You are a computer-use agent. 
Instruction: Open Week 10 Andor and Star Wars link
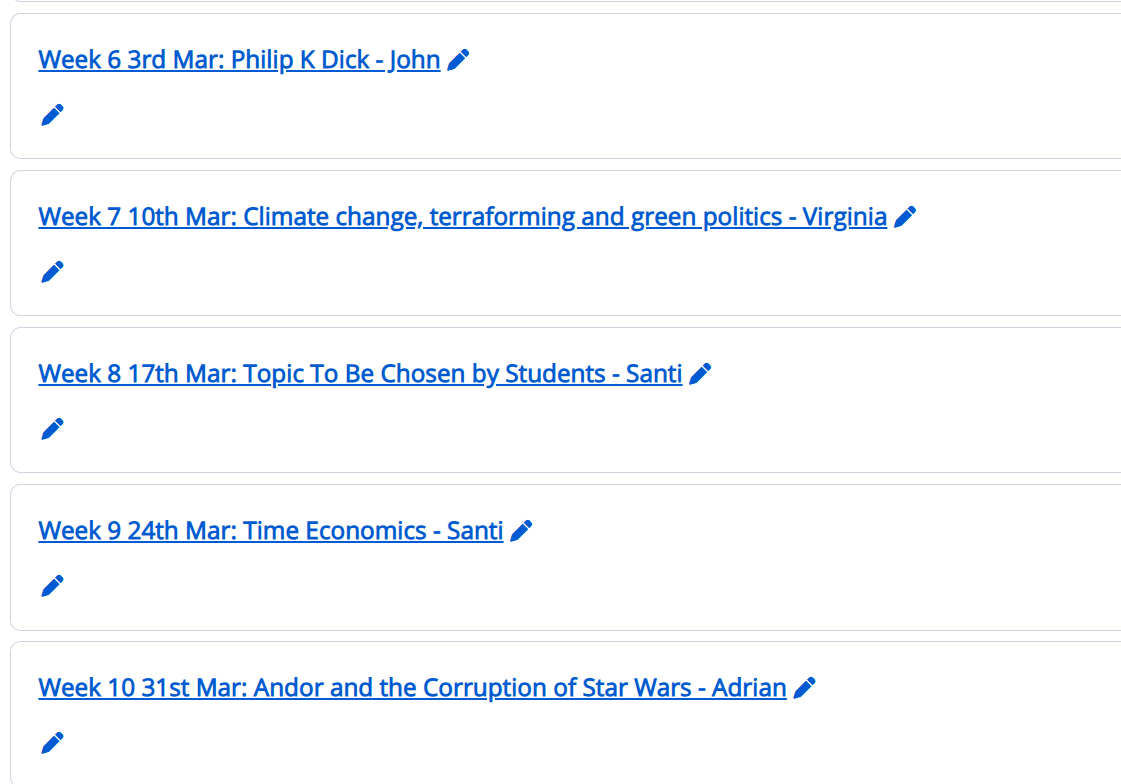[412, 688]
